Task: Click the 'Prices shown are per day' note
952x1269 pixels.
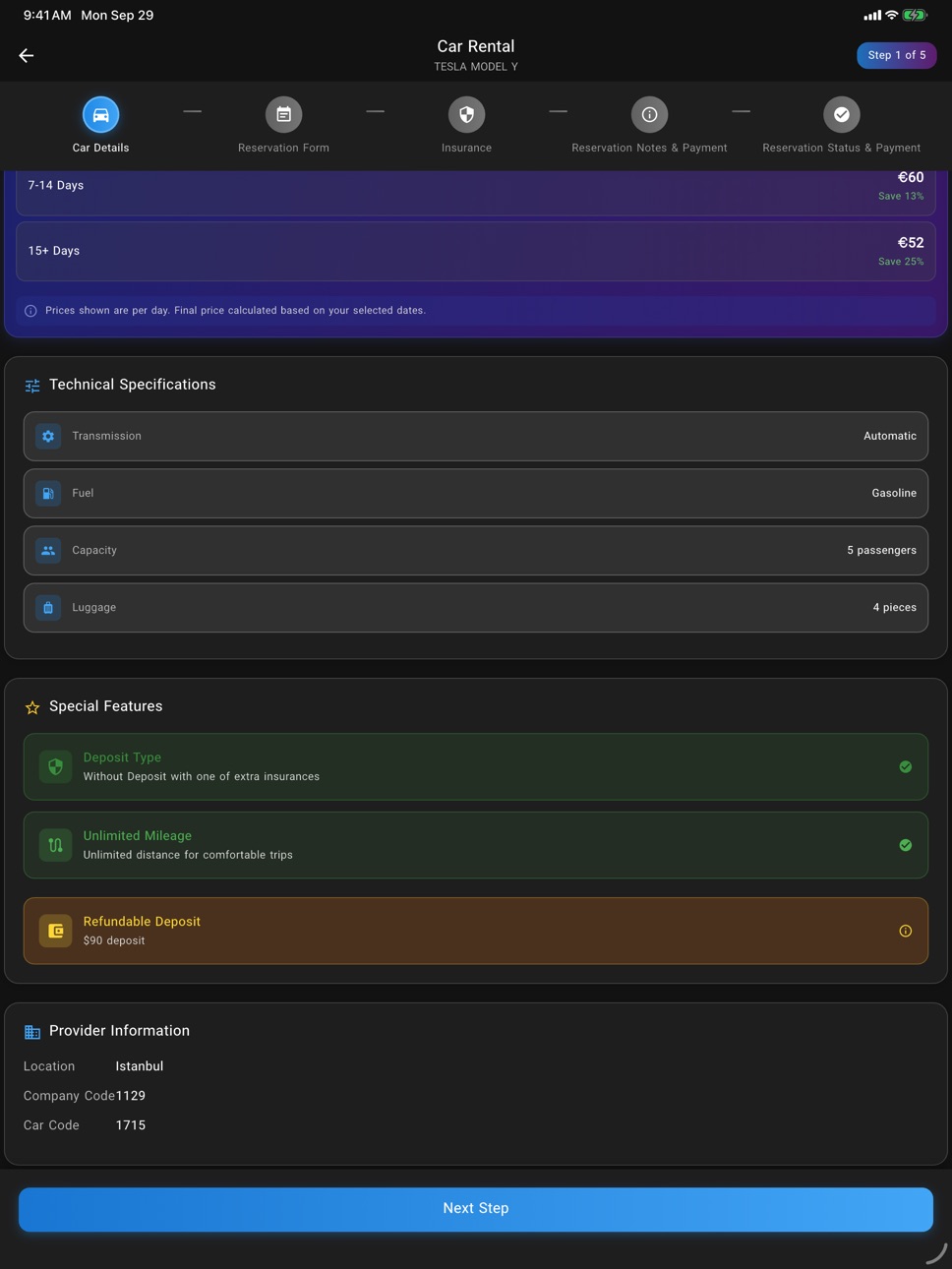Action: pos(235,311)
